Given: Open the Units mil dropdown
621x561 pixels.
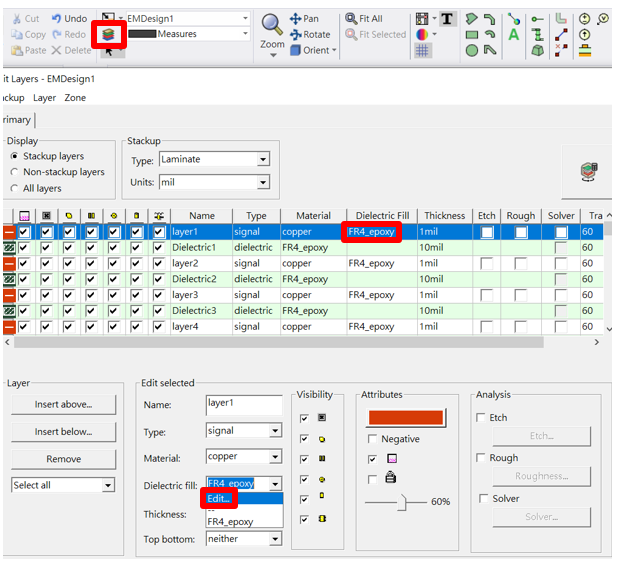Looking at the screenshot, I should click(263, 183).
